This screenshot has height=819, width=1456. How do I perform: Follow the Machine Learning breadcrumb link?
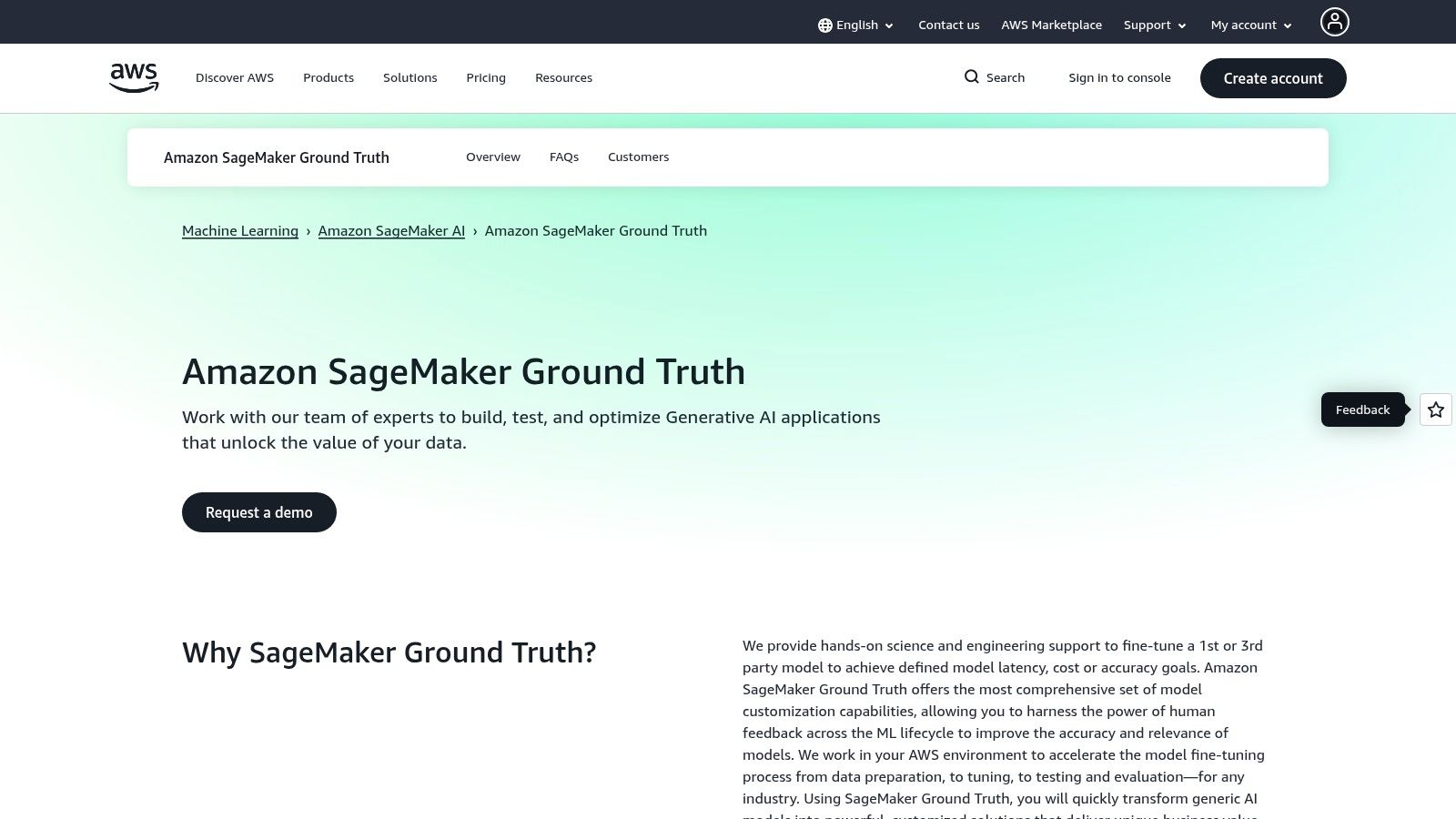coord(239,230)
